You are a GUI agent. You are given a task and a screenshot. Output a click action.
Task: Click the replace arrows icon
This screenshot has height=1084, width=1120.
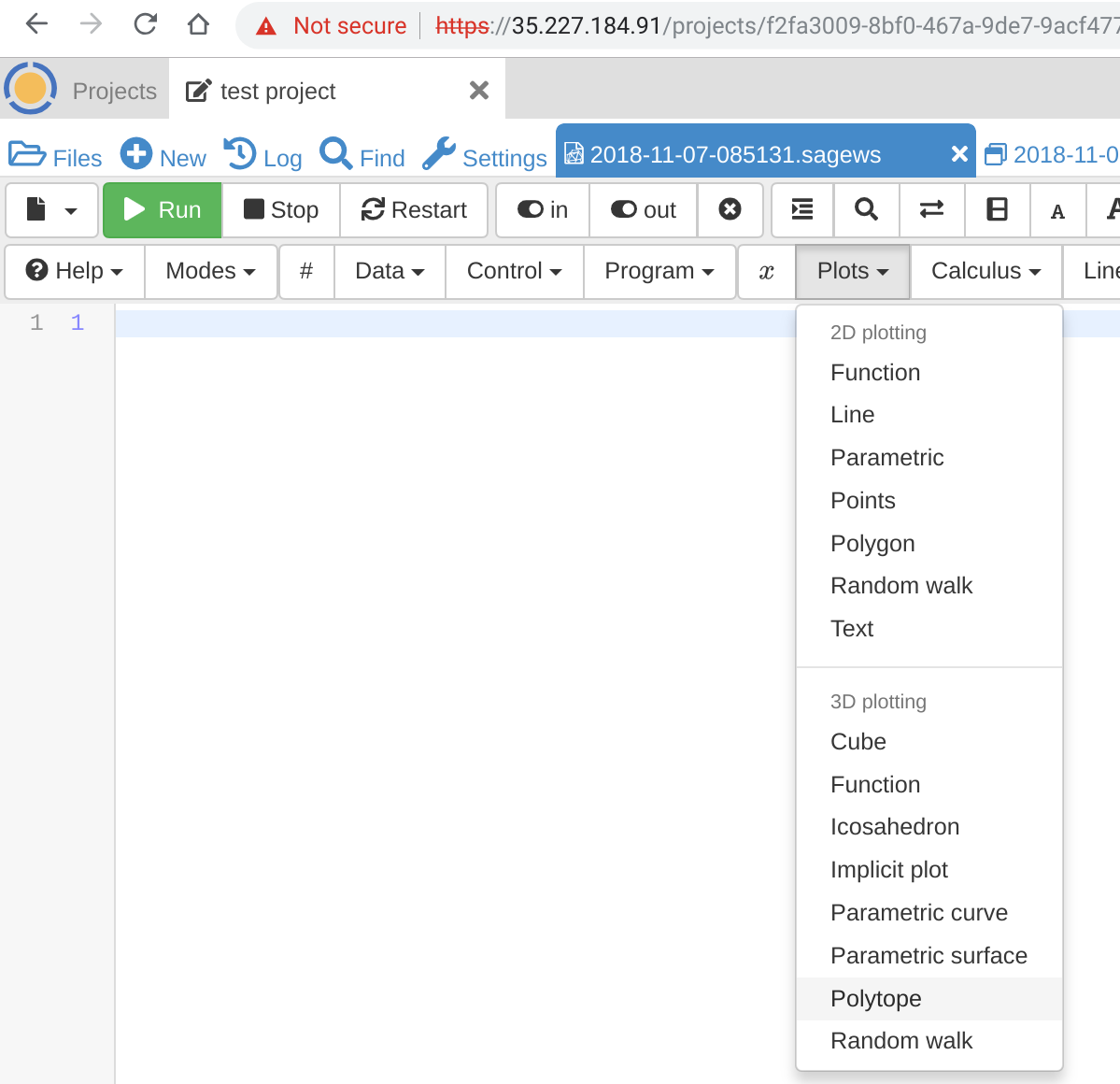pos(931,210)
